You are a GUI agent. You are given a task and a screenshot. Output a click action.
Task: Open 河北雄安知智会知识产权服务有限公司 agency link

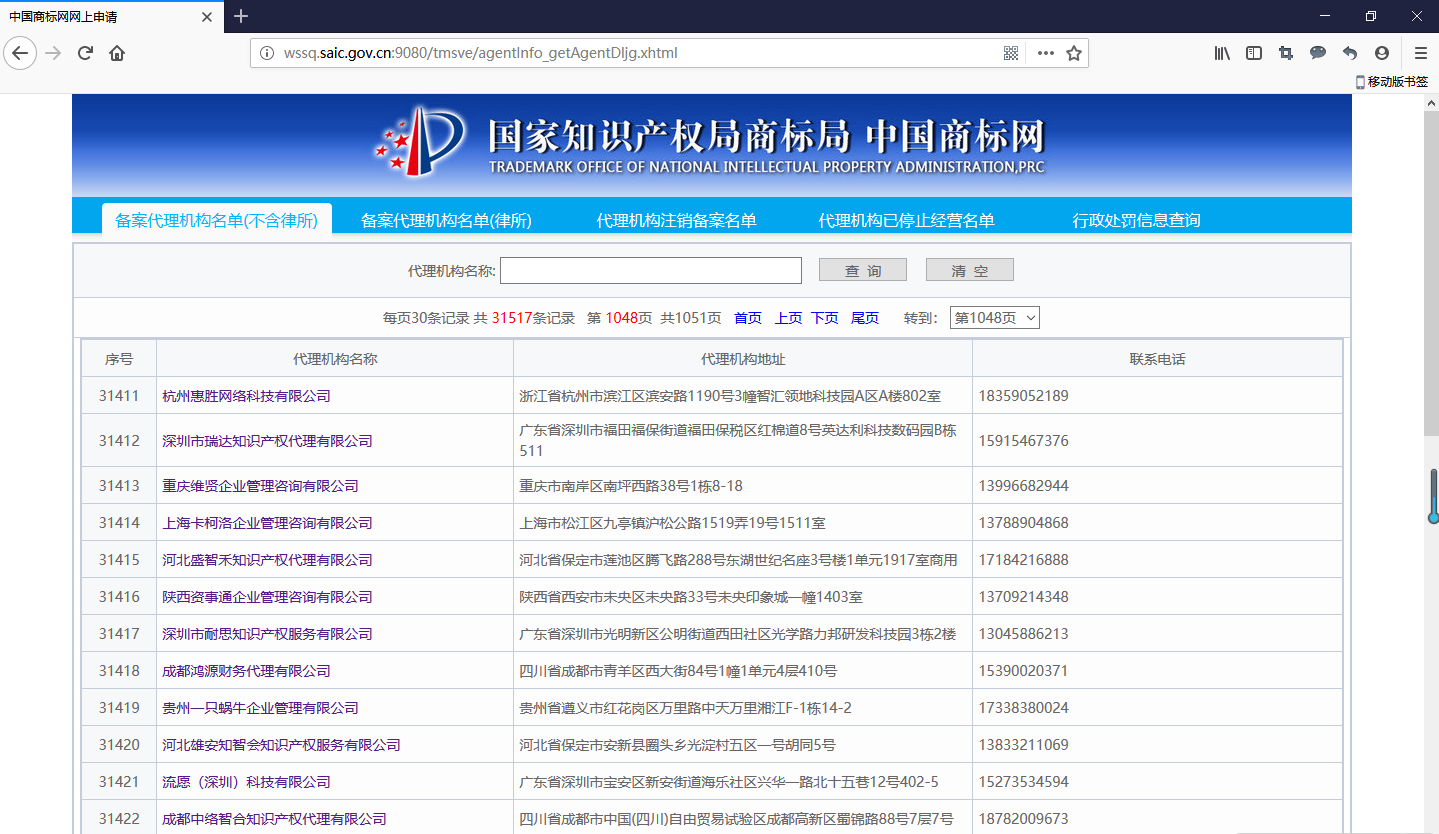click(281, 745)
